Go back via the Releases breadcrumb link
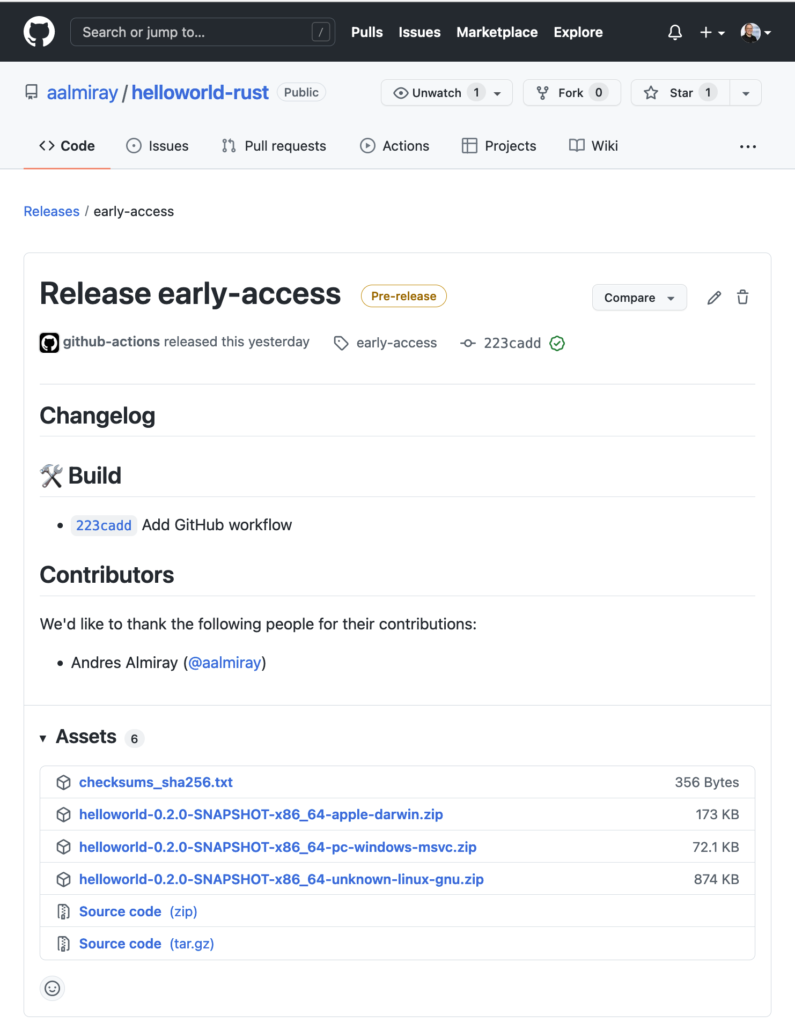The image size is (795, 1024). click(51, 211)
